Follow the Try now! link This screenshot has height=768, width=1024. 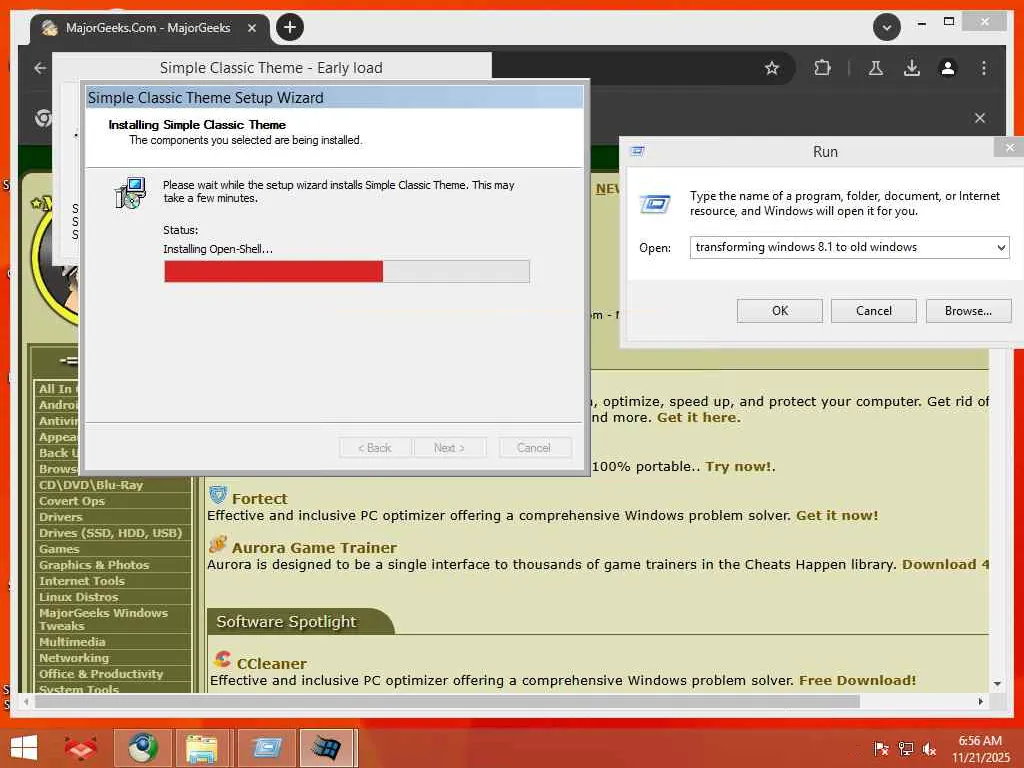[738, 466]
